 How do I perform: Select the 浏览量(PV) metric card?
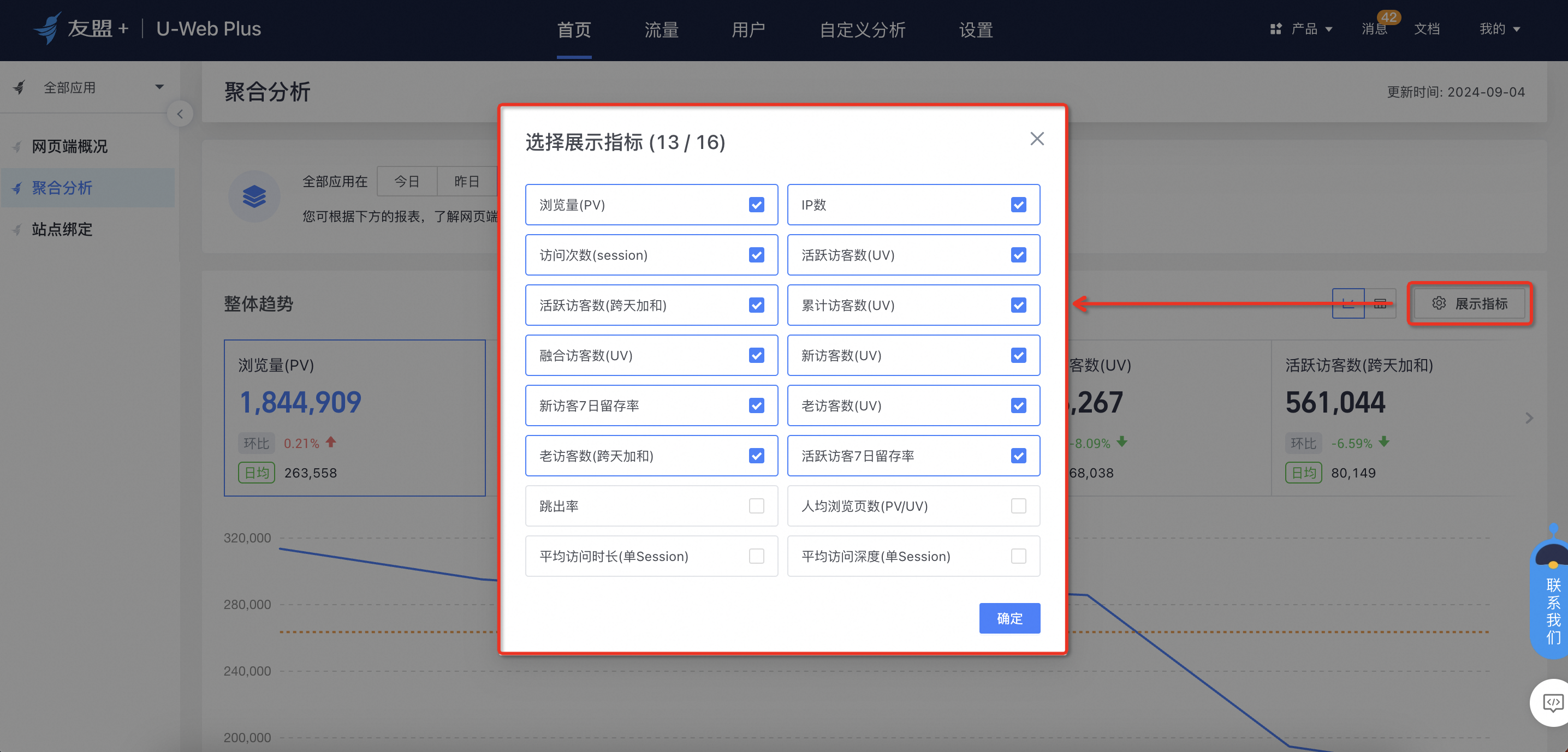click(355, 418)
